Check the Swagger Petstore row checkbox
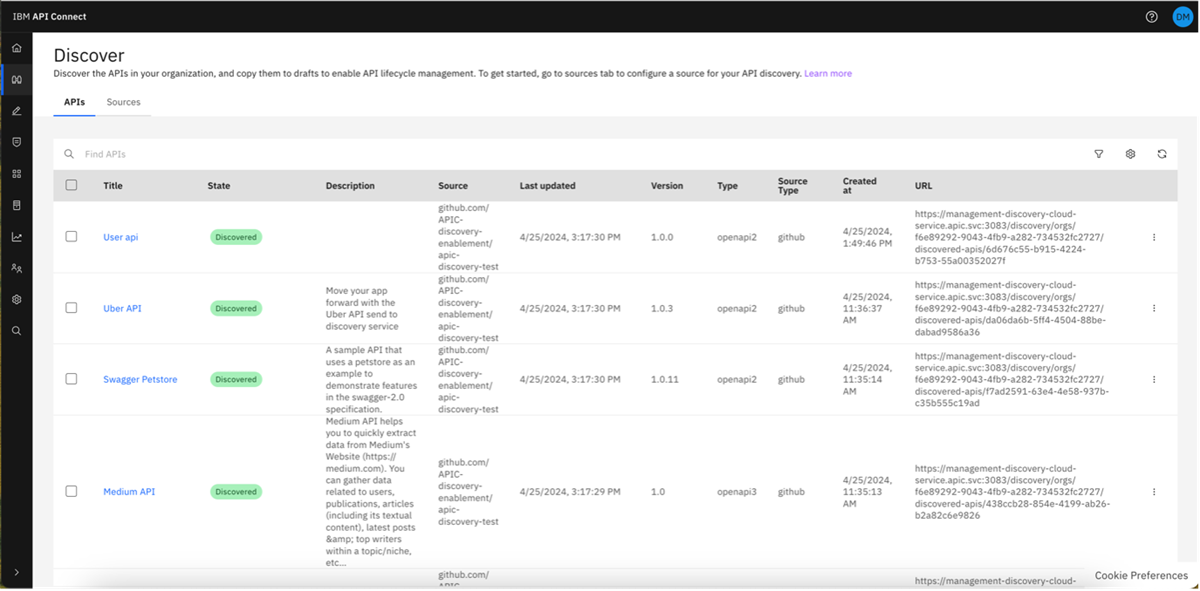1200x591 pixels. tap(71, 379)
